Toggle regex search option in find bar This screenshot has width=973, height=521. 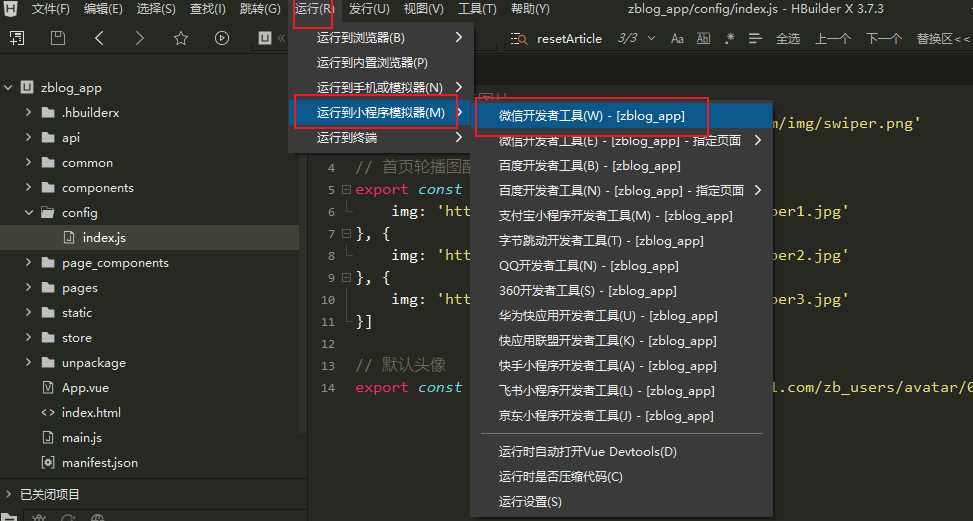click(729, 39)
